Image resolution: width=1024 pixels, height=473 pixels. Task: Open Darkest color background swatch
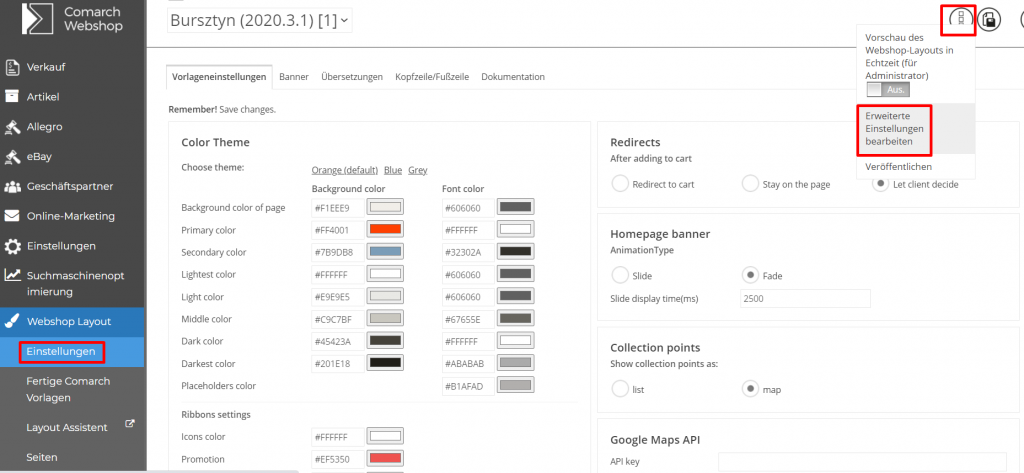pyautogui.click(x=385, y=363)
